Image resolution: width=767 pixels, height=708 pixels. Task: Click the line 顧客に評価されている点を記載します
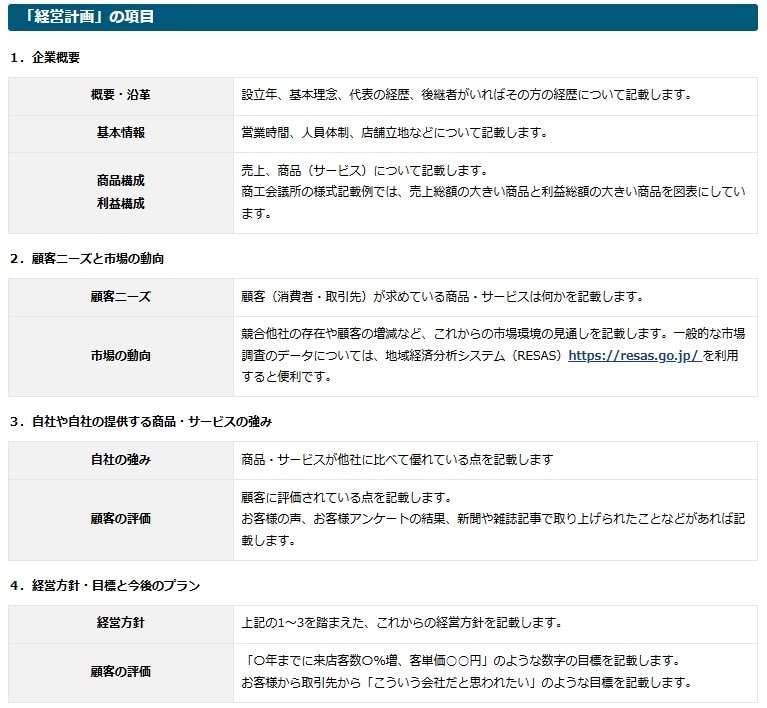347,497
